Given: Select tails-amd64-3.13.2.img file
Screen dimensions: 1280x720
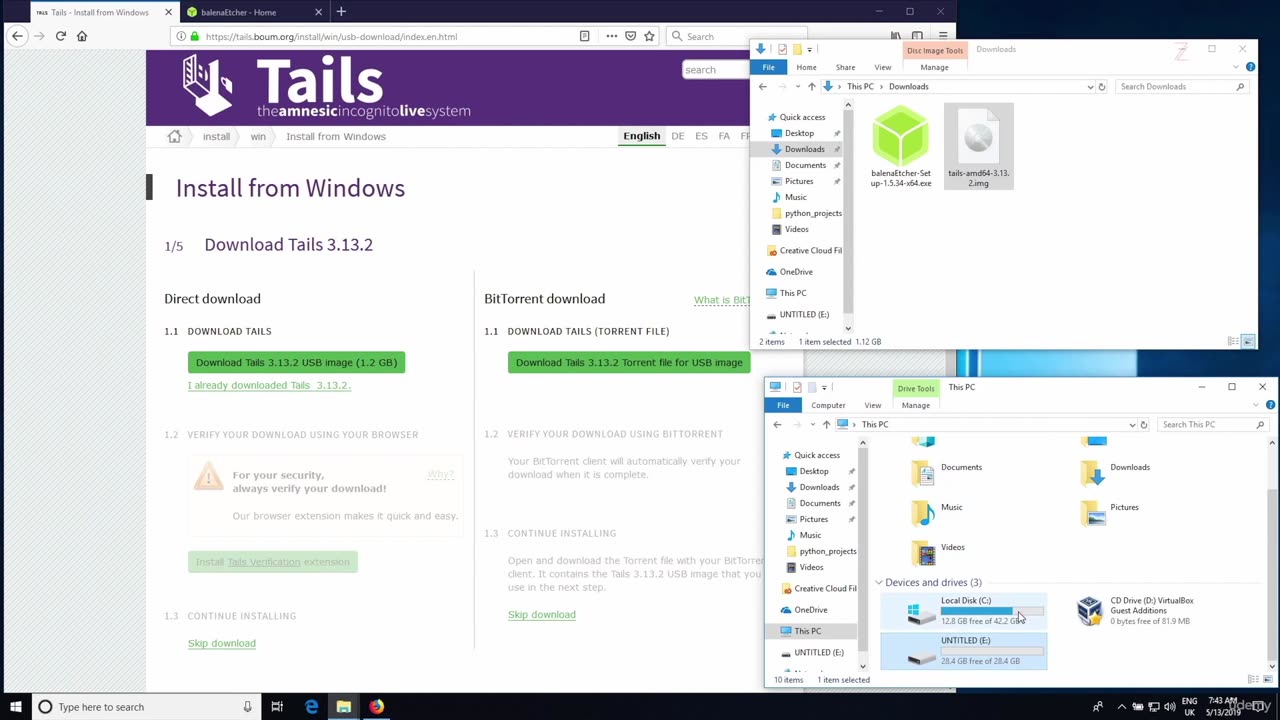Looking at the screenshot, I should pyautogui.click(x=978, y=147).
